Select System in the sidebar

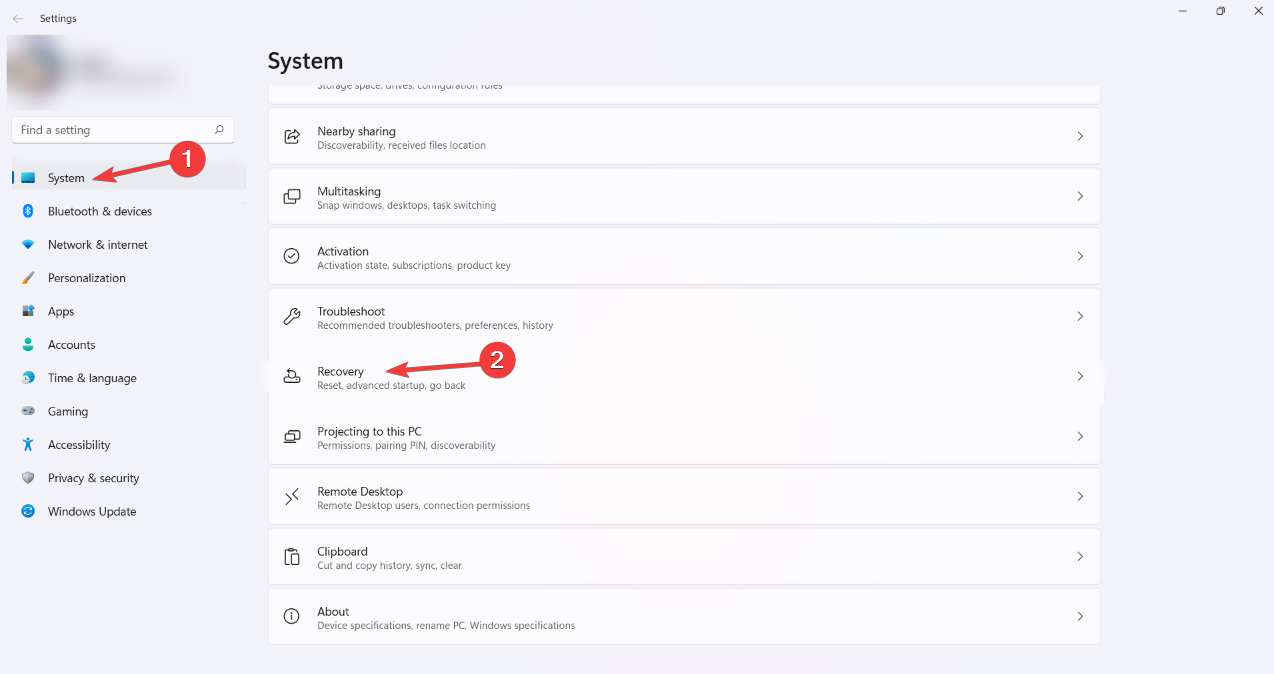(x=66, y=178)
